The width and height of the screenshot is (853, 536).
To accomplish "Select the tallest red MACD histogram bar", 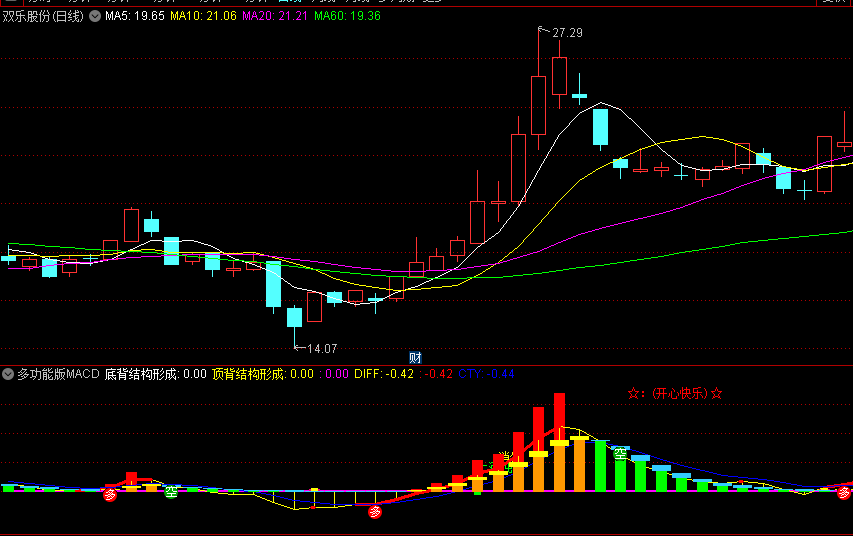I will 559,418.
